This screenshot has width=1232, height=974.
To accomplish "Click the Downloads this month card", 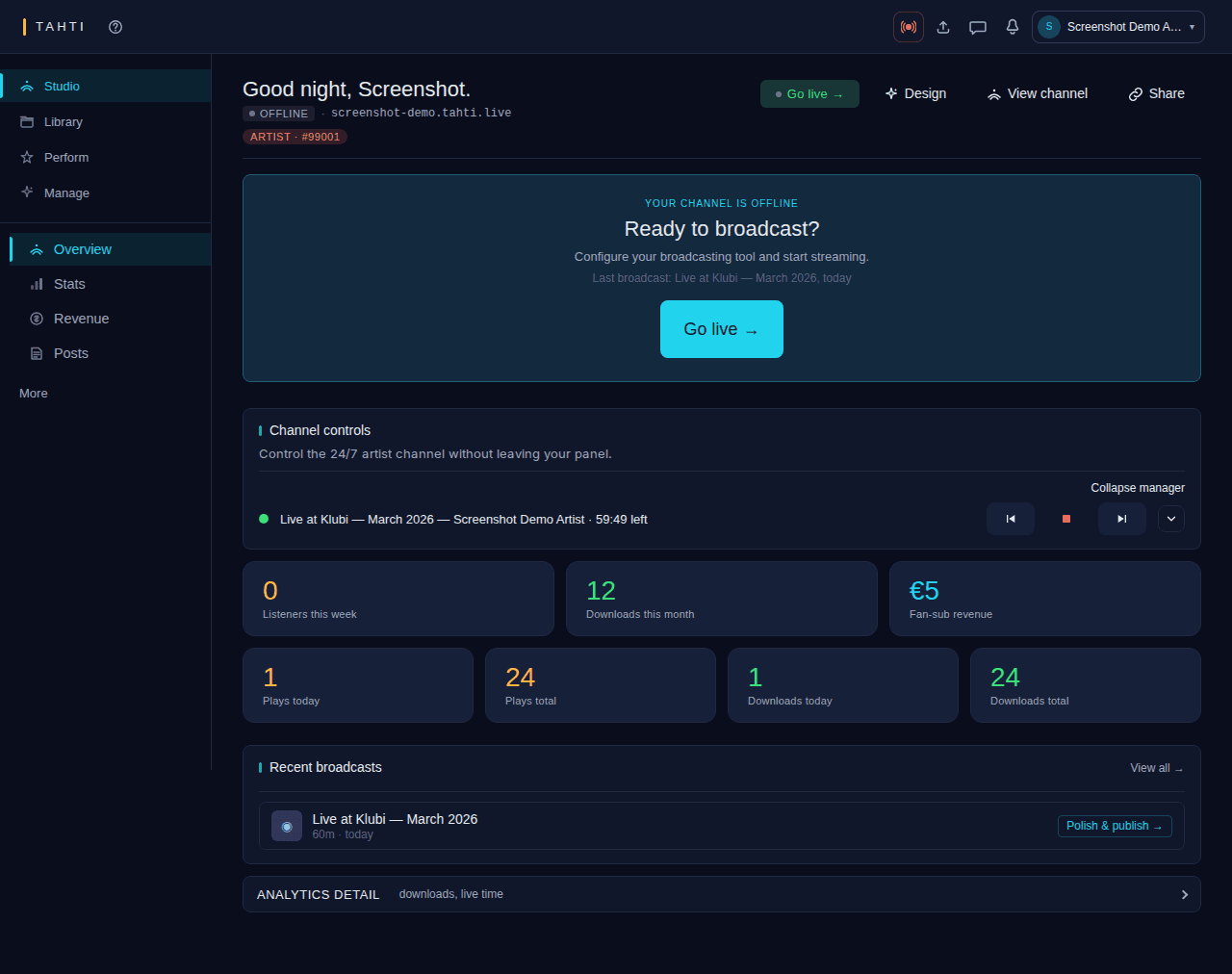I will (x=722, y=599).
